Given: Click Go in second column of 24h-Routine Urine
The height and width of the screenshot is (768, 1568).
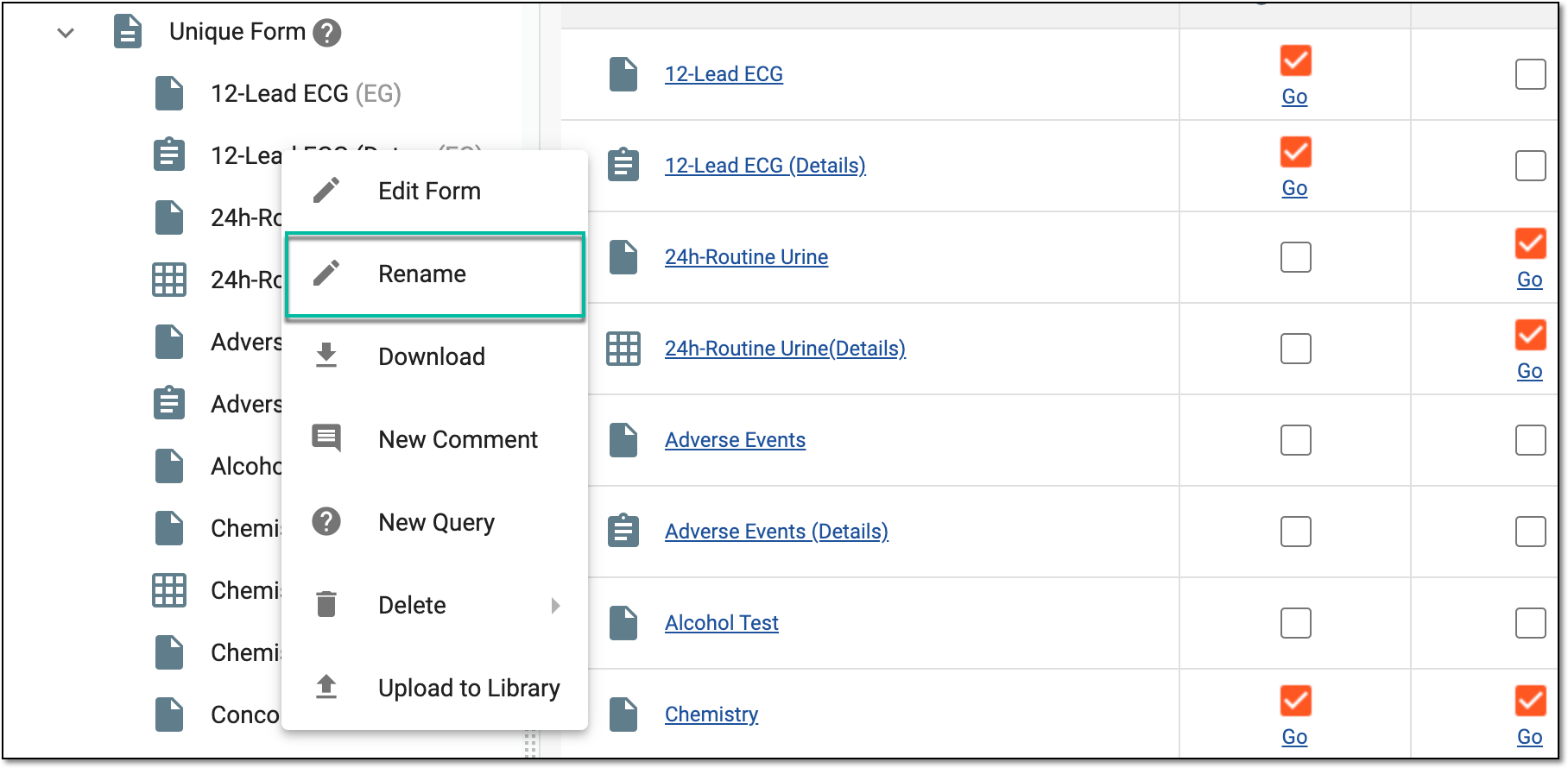Looking at the screenshot, I should 1529,280.
